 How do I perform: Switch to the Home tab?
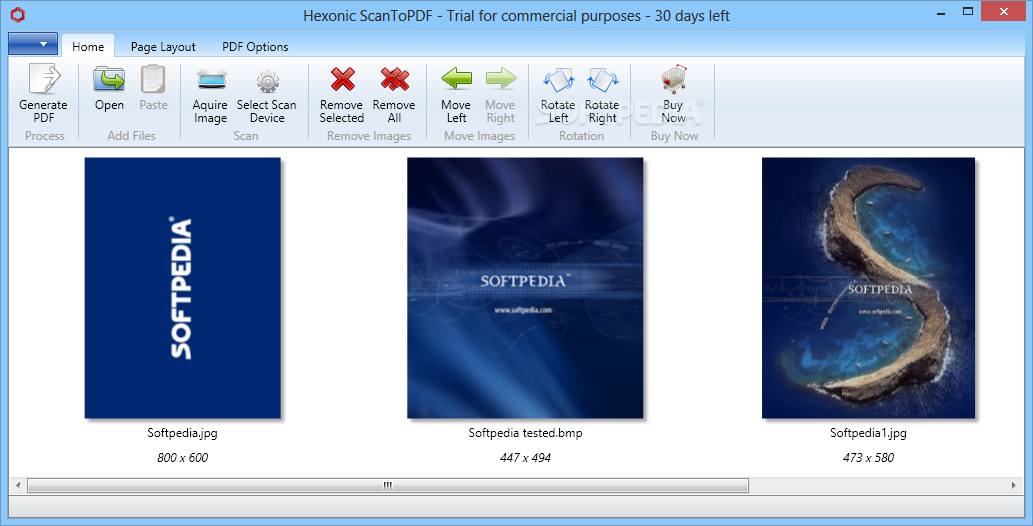point(88,46)
